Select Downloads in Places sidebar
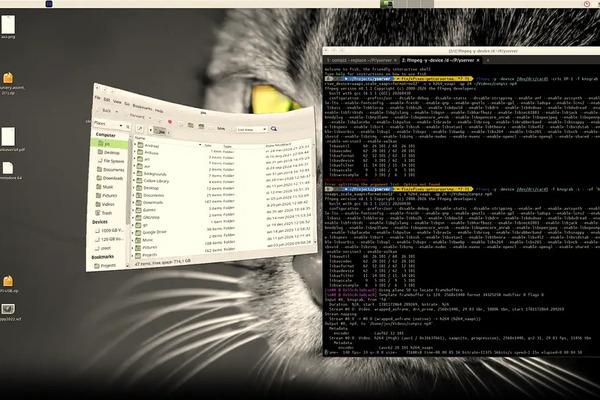The width and height of the screenshot is (600, 400). (110, 178)
